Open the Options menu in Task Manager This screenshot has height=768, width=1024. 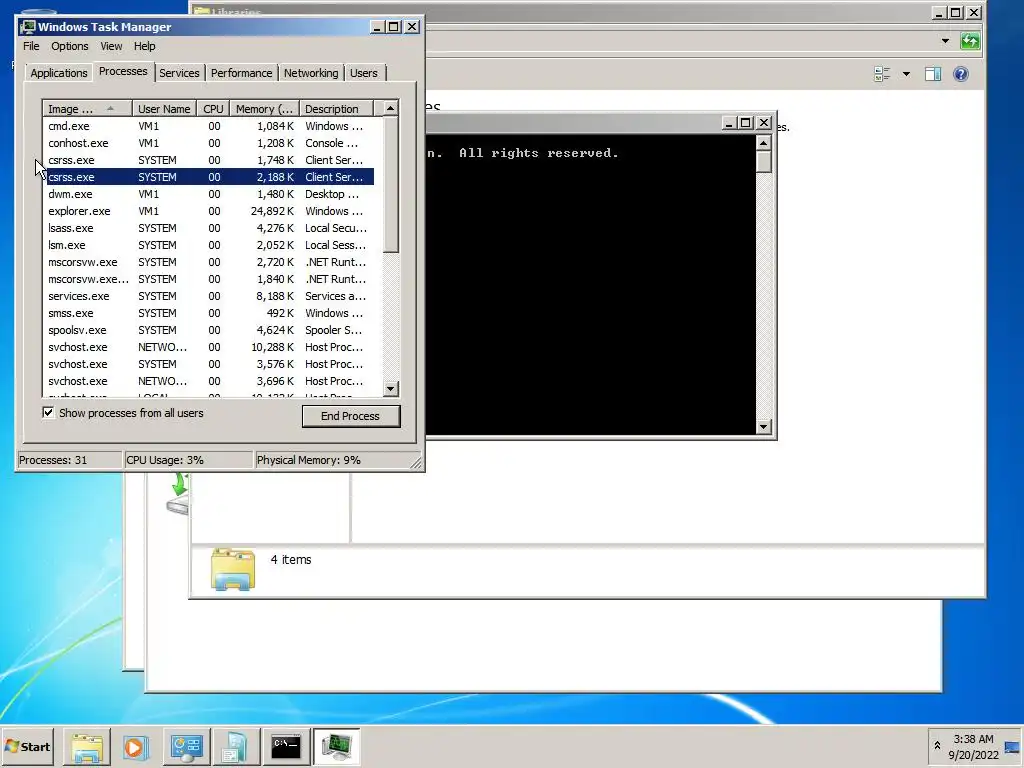point(70,46)
